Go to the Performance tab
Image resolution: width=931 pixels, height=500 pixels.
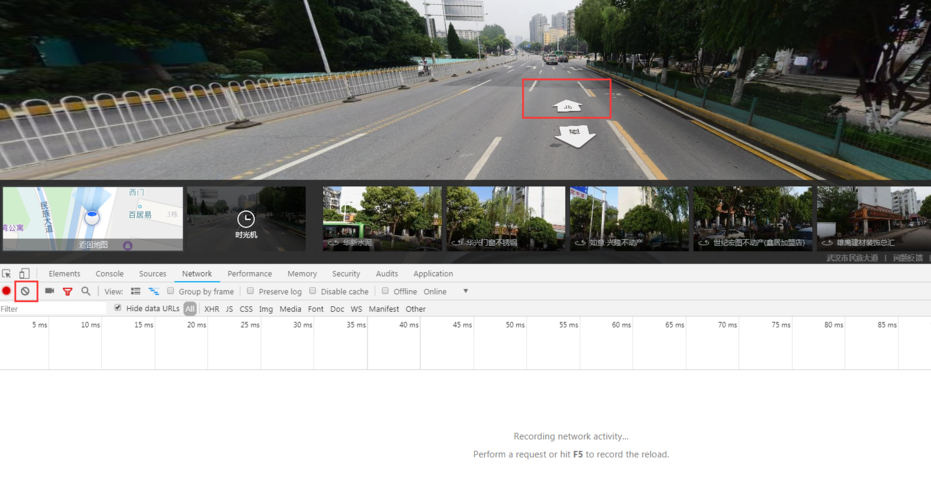pos(249,274)
